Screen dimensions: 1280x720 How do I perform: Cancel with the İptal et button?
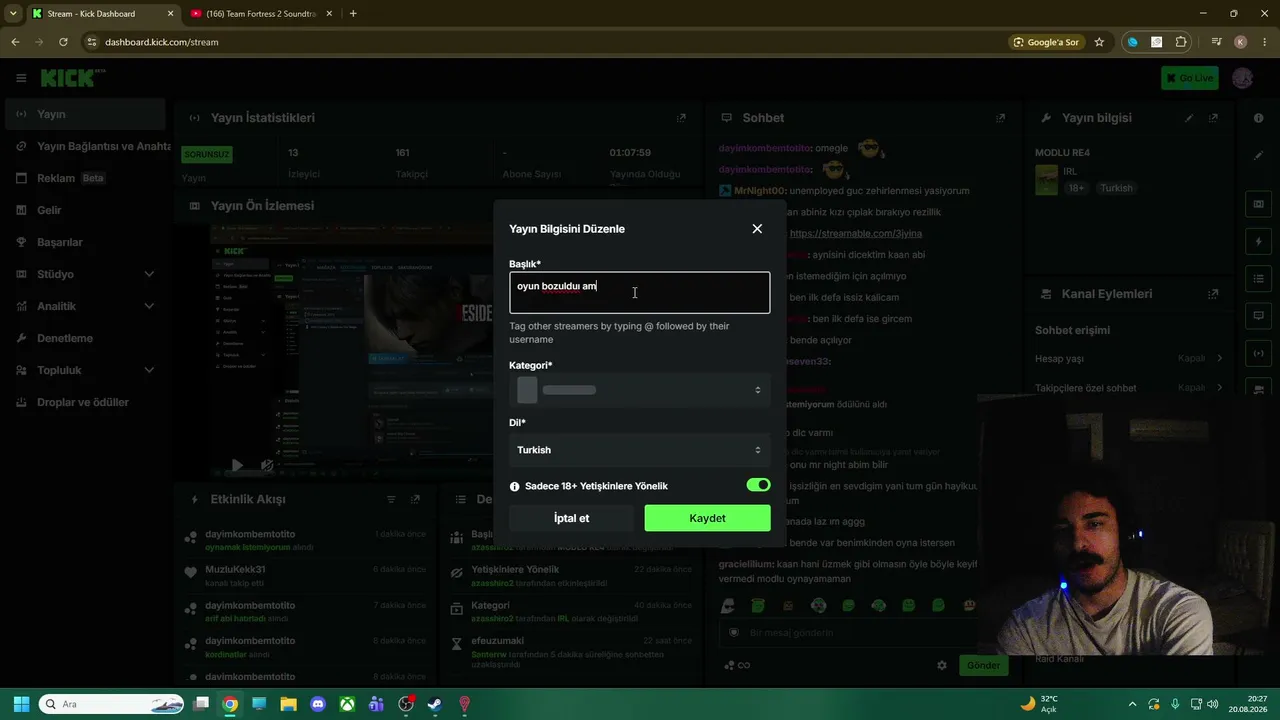pyautogui.click(x=572, y=518)
